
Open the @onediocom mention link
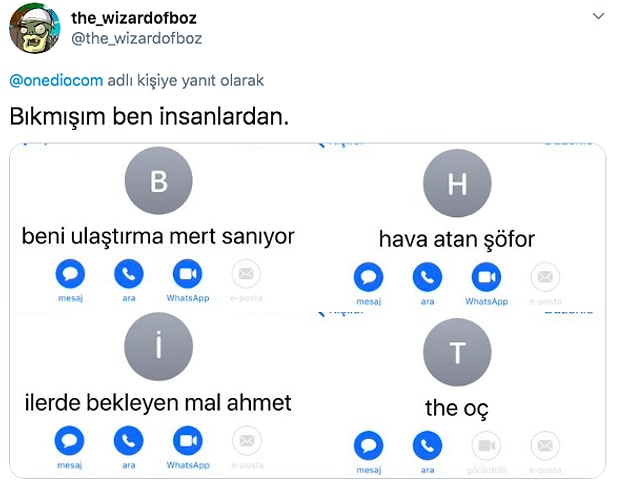[56, 81]
